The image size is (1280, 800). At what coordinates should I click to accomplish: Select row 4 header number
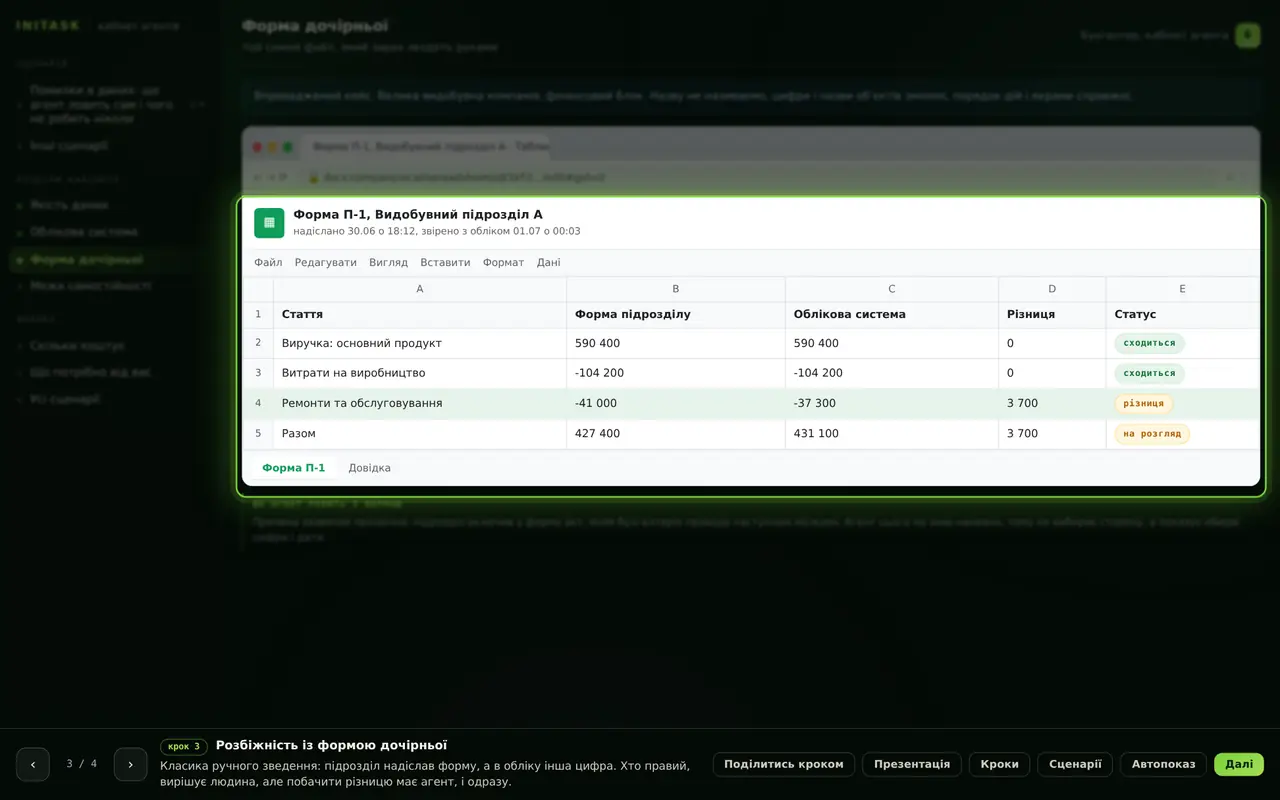pyautogui.click(x=258, y=403)
